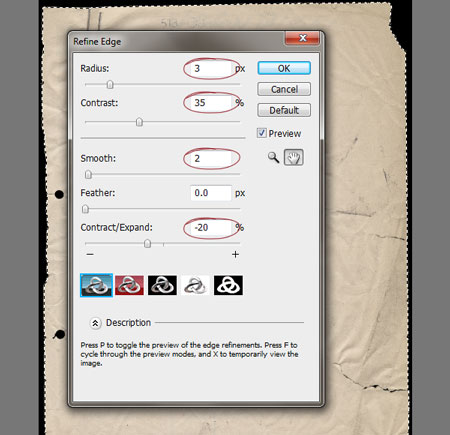Click the Refine Edge title bar text

[97, 42]
